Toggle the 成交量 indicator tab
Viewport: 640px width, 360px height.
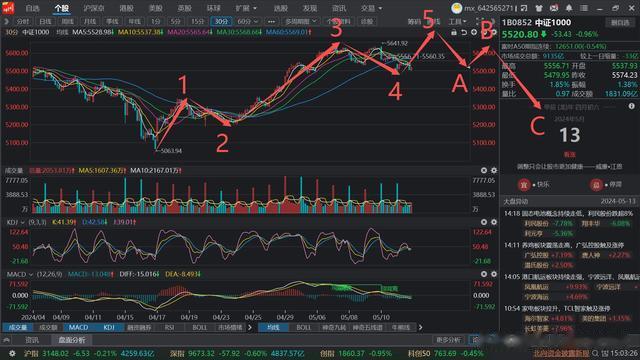[x=18, y=327]
